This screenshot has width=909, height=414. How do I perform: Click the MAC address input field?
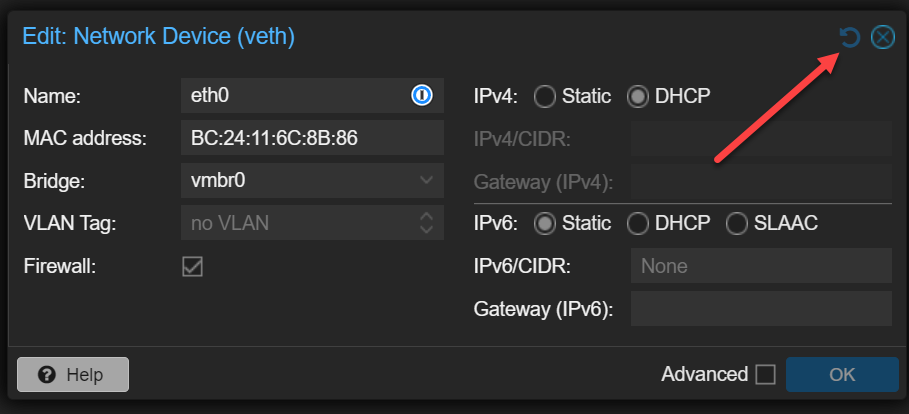312,138
